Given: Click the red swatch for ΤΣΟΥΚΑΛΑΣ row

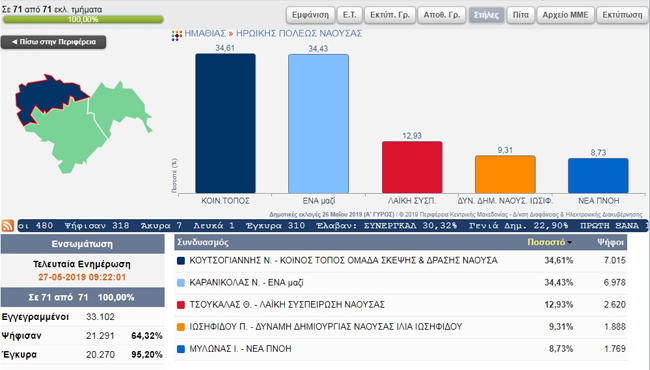Looking at the screenshot, I should 181,305.
